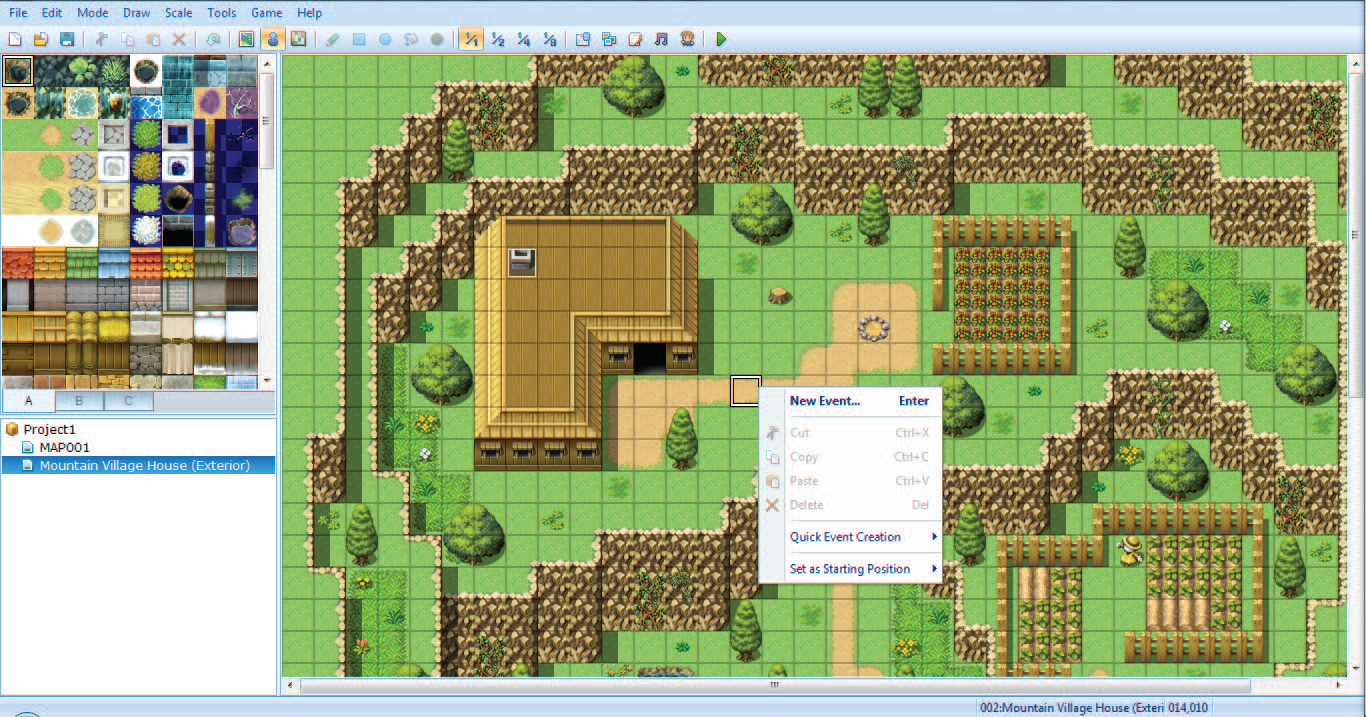Click the map horizontal scrollbar right arrow
The width and height of the screenshot is (1366, 717).
point(1338,686)
